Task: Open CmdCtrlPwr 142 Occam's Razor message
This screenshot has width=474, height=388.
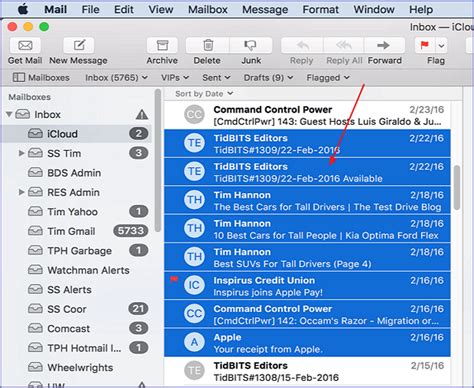Action: coord(307,314)
